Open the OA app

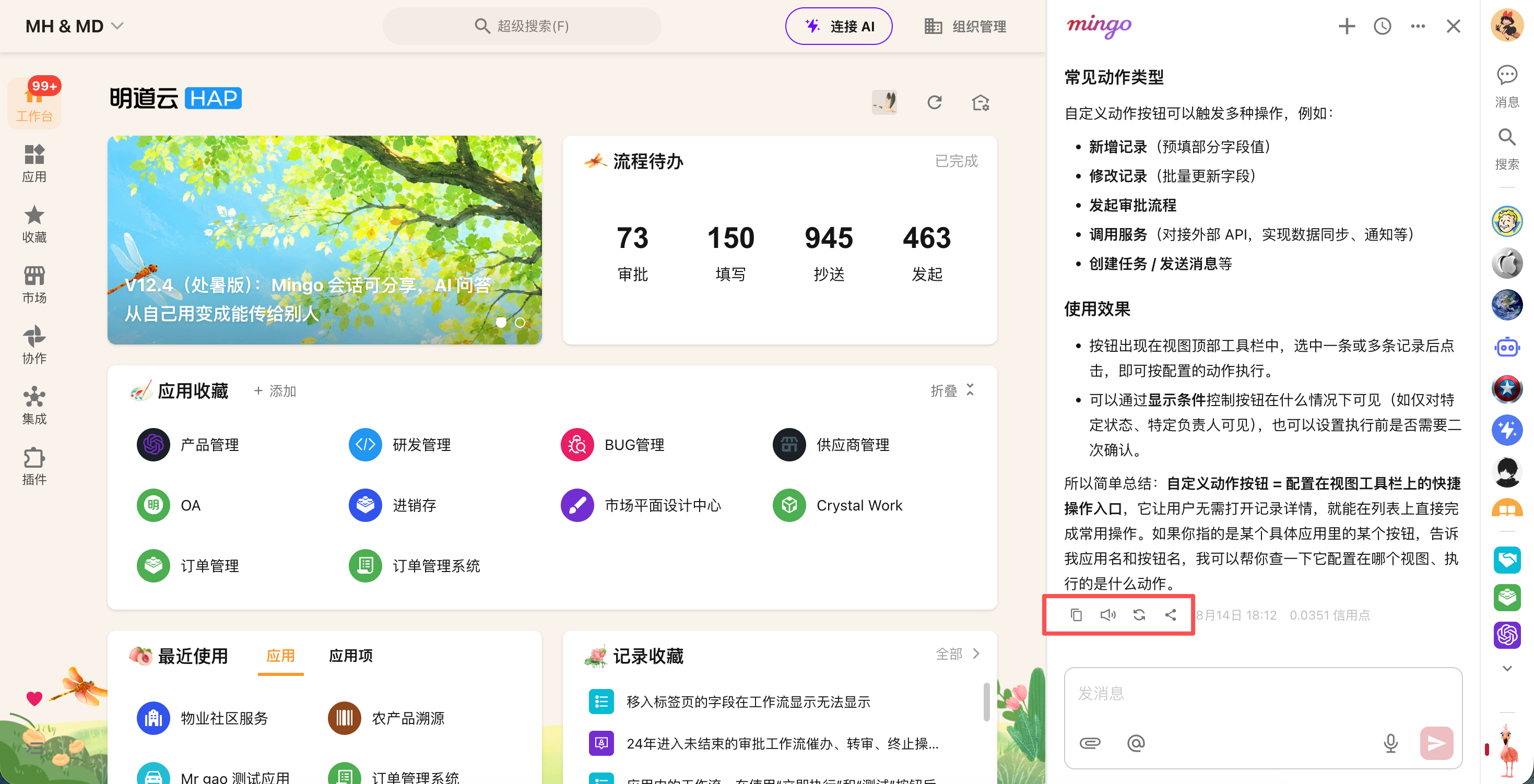pos(169,505)
